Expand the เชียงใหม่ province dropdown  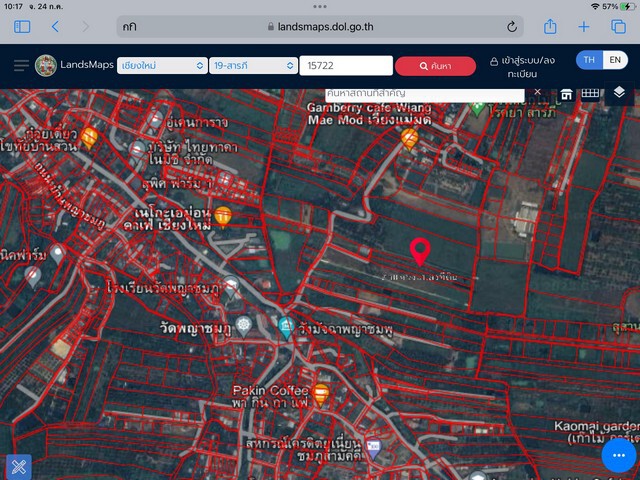(162, 66)
